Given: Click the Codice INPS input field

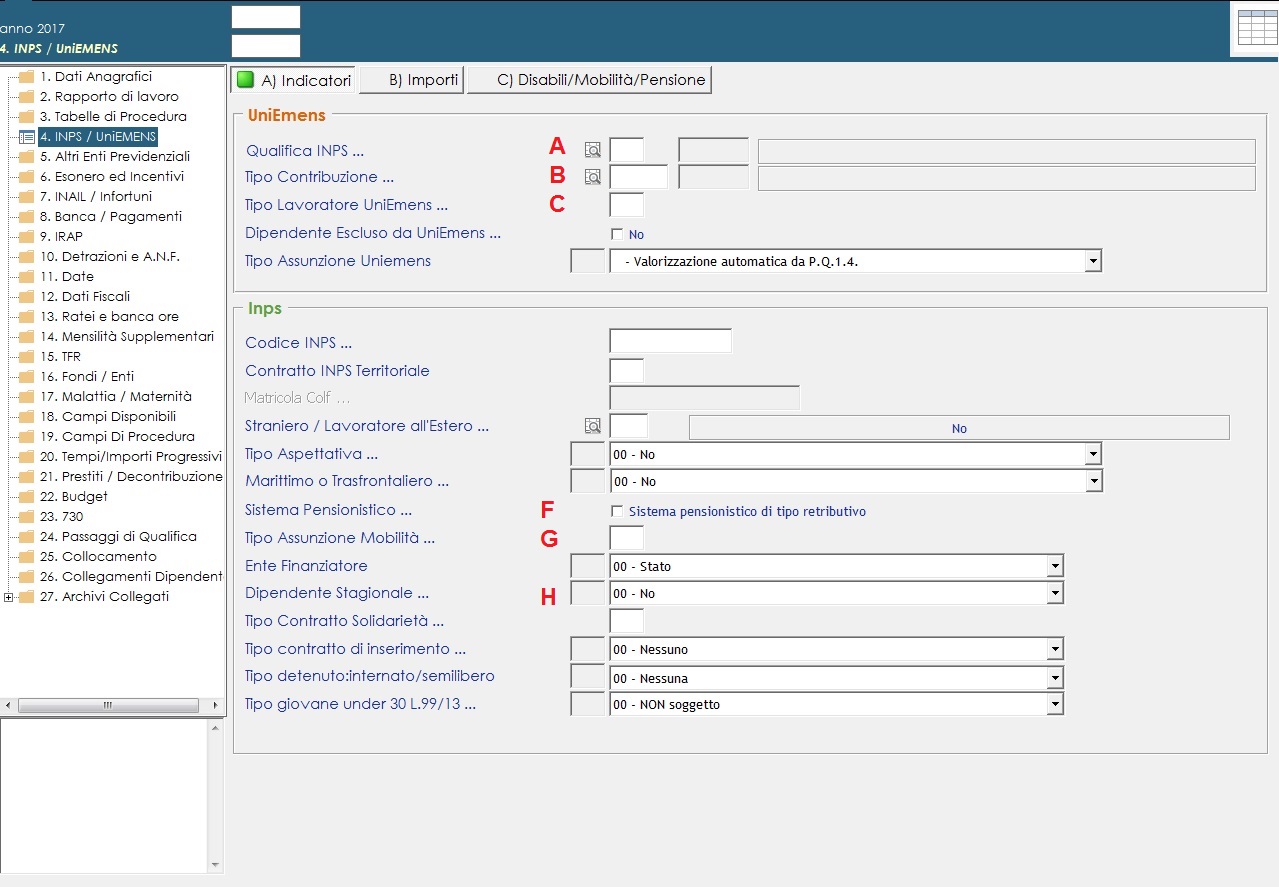Looking at the screenshot, I should pos(670,341).
